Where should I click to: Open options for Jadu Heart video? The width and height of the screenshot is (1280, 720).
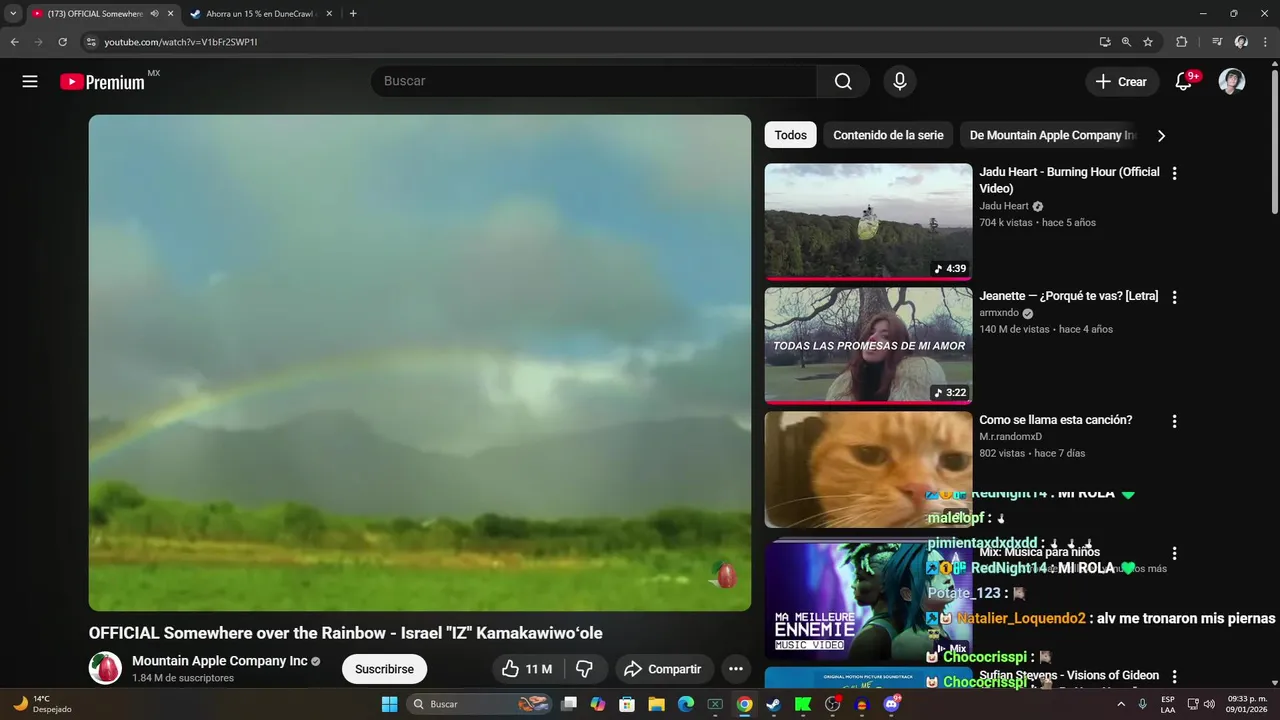[1174, 173]
